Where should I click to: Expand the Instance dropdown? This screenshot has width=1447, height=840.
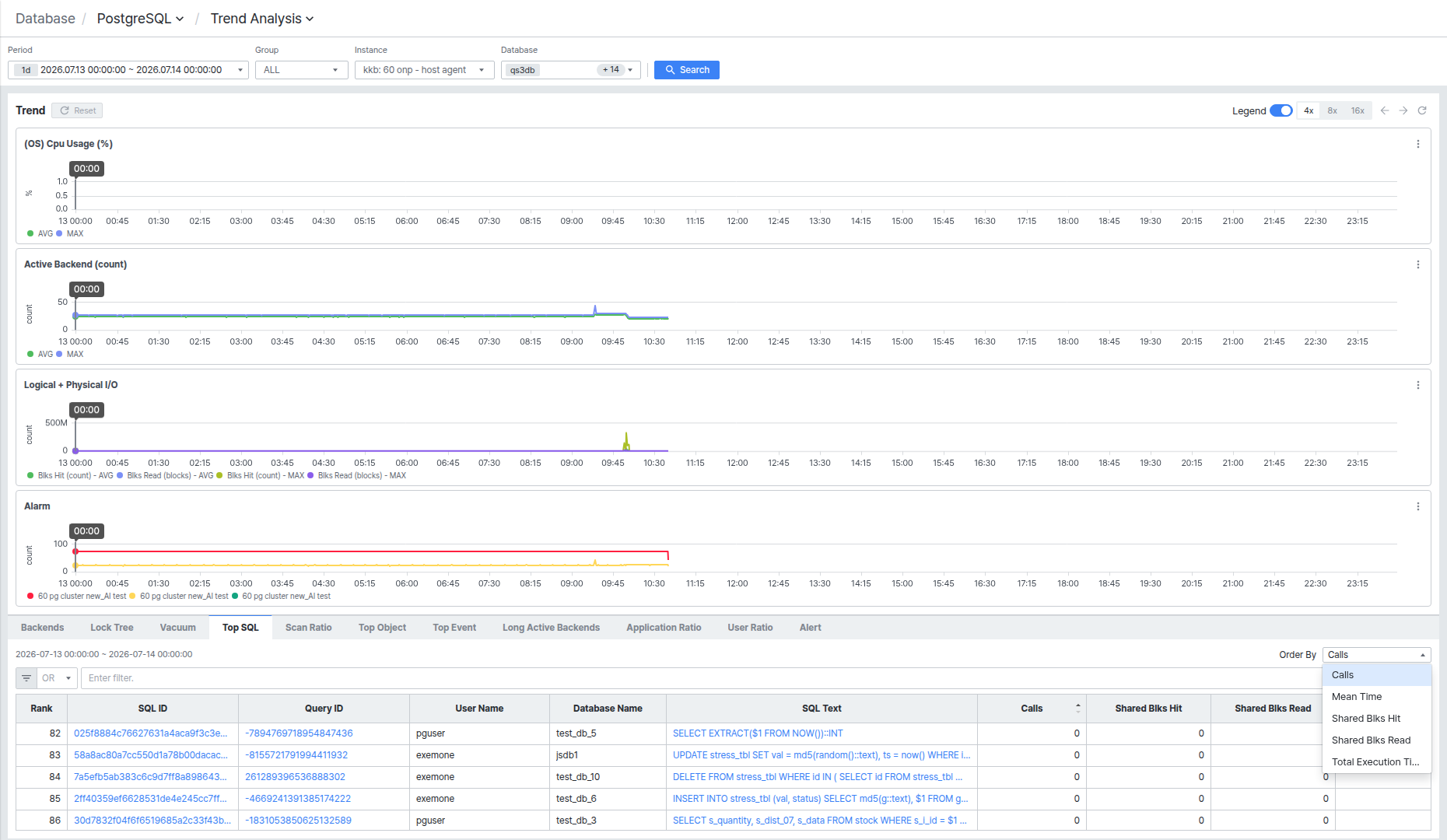(424, 70)
